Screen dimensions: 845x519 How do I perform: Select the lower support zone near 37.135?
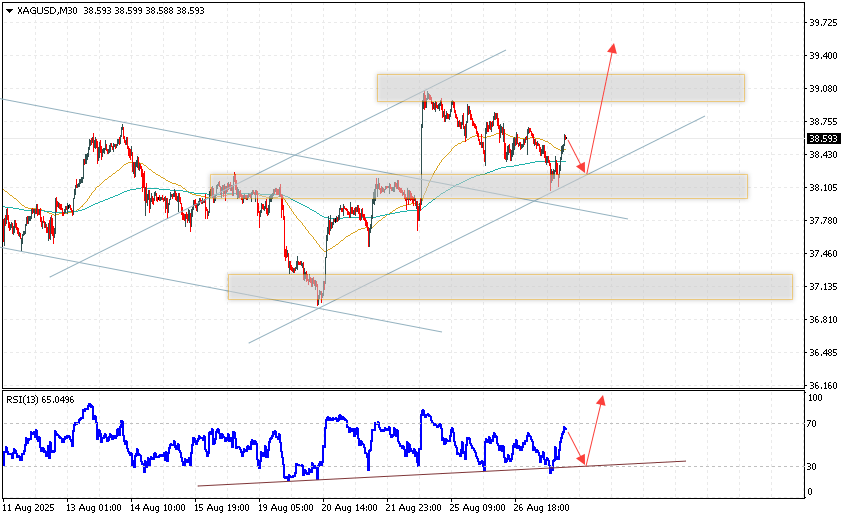point(510,287)
